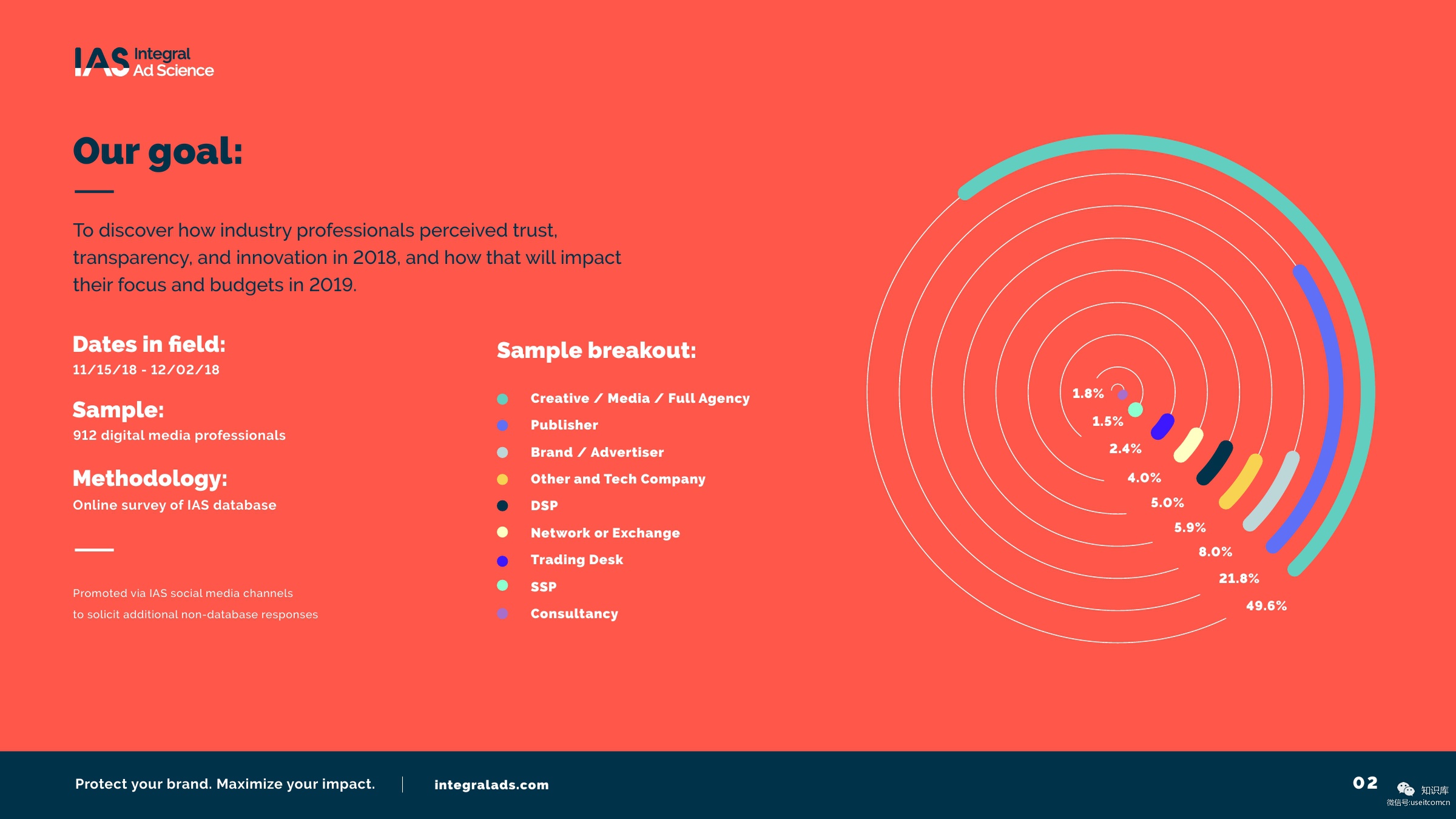Open the integralads.com link in footer
The image size is (1456, 819).
pos(491,785)
